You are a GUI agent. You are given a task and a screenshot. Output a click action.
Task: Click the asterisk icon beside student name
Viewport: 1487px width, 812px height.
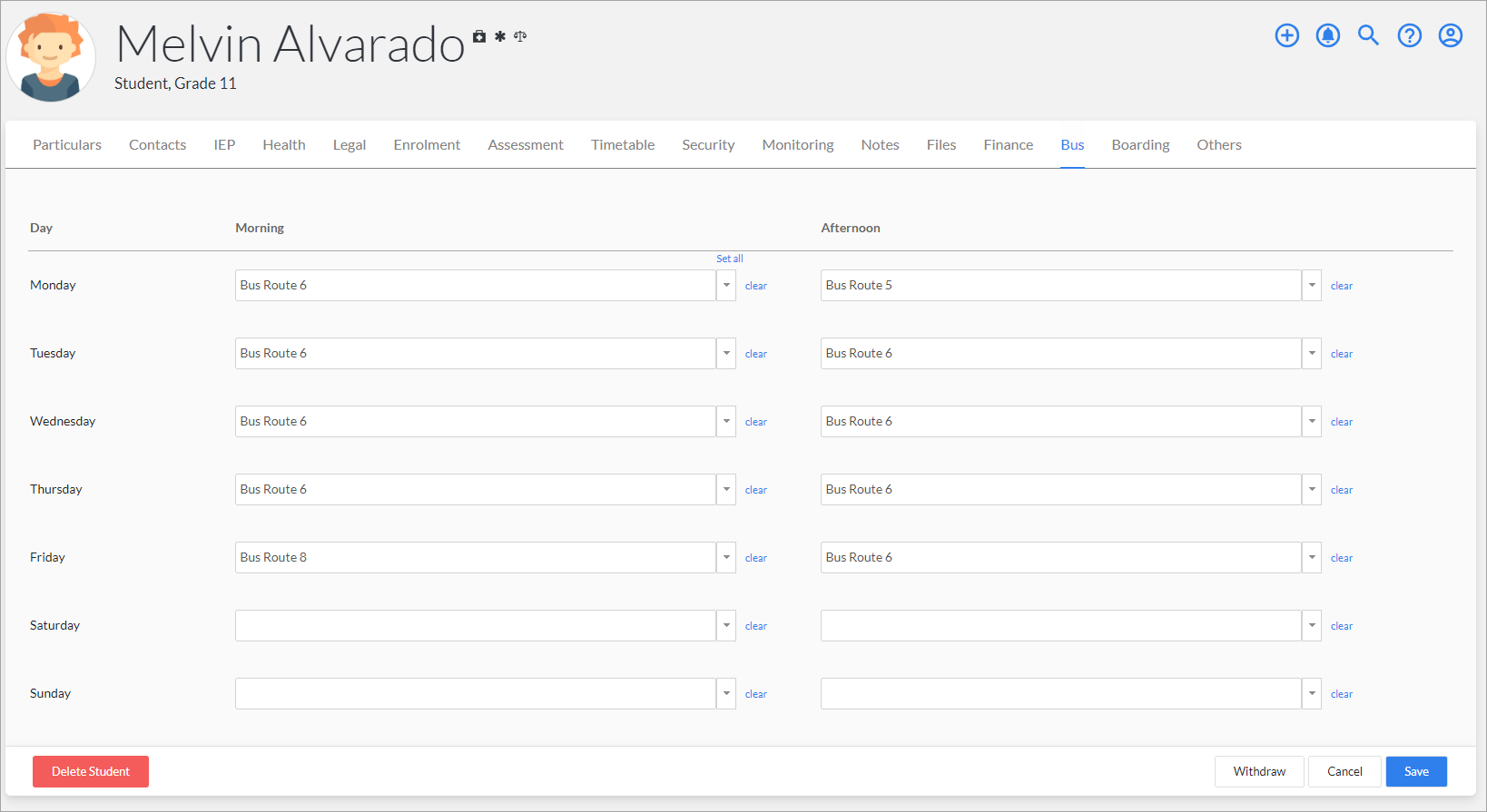[x=500, y=36]
